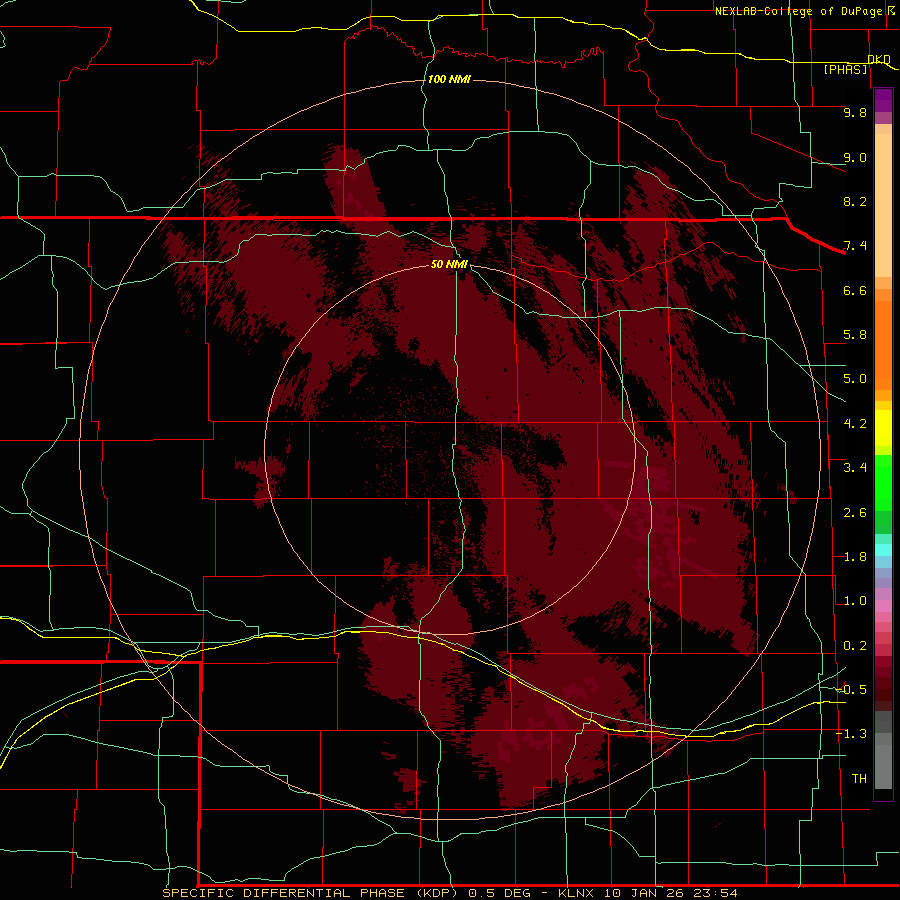Click the 100 NMI range ring label
Image resolution: width=900 pixels, height=900 pixels.
point(449,79)
